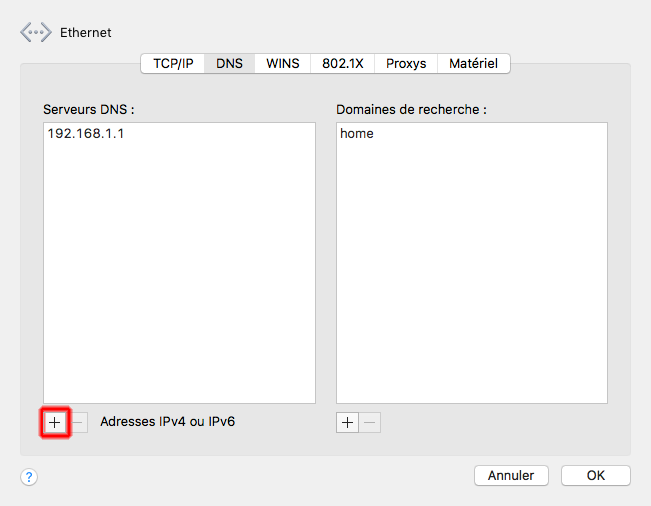This screenshot has width=651, height=506.
Task: Show the Proxys tab
Action: point(406,63)
